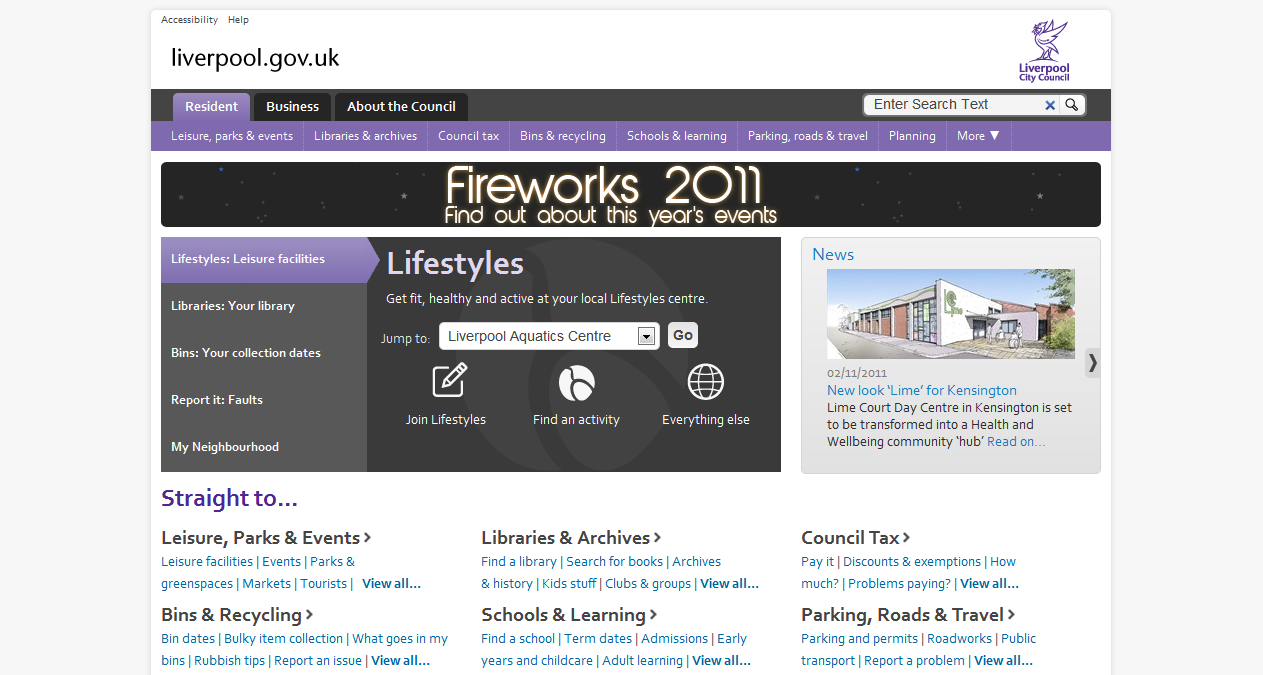This screenshot has width=1263, height=675.
Task: Click the magnifying glass search icon
Action: (1071, 105)
